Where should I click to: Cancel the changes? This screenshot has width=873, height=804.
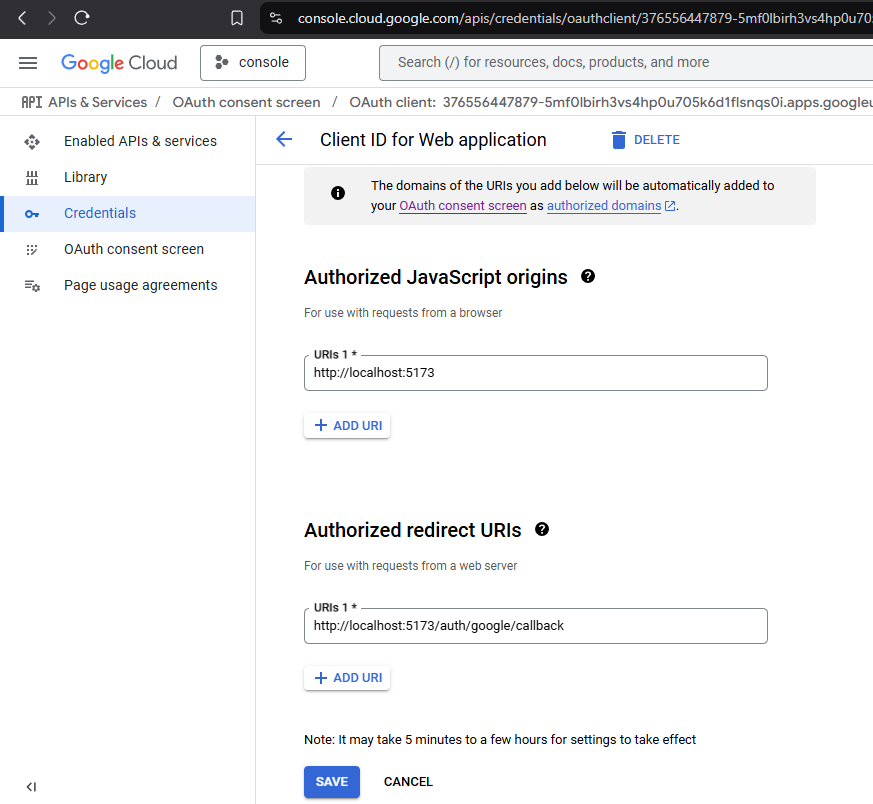point(408,782)
